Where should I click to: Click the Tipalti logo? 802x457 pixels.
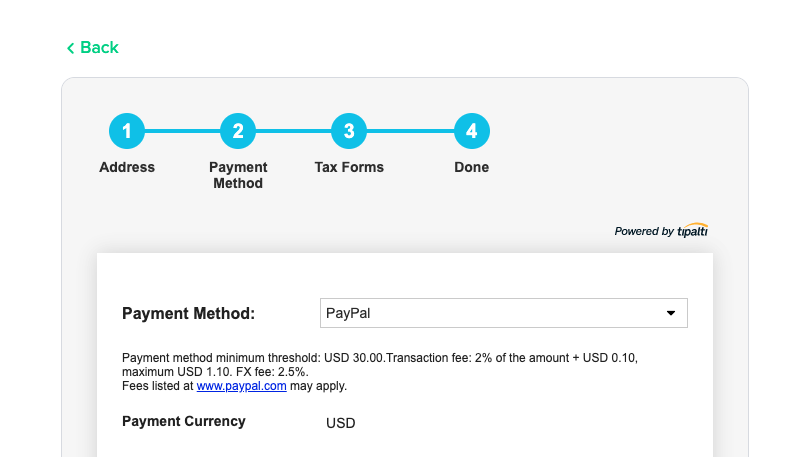click(693, 230)
